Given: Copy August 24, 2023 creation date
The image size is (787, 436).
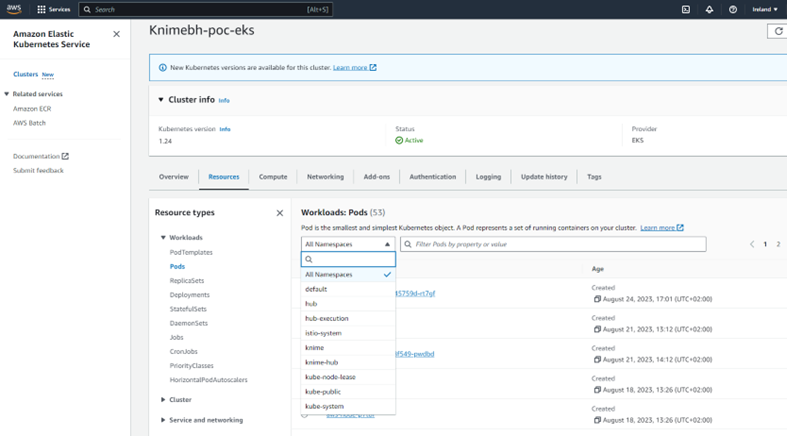Looking at the screenshot, I should pyautogui.click(x=597, y=299).
